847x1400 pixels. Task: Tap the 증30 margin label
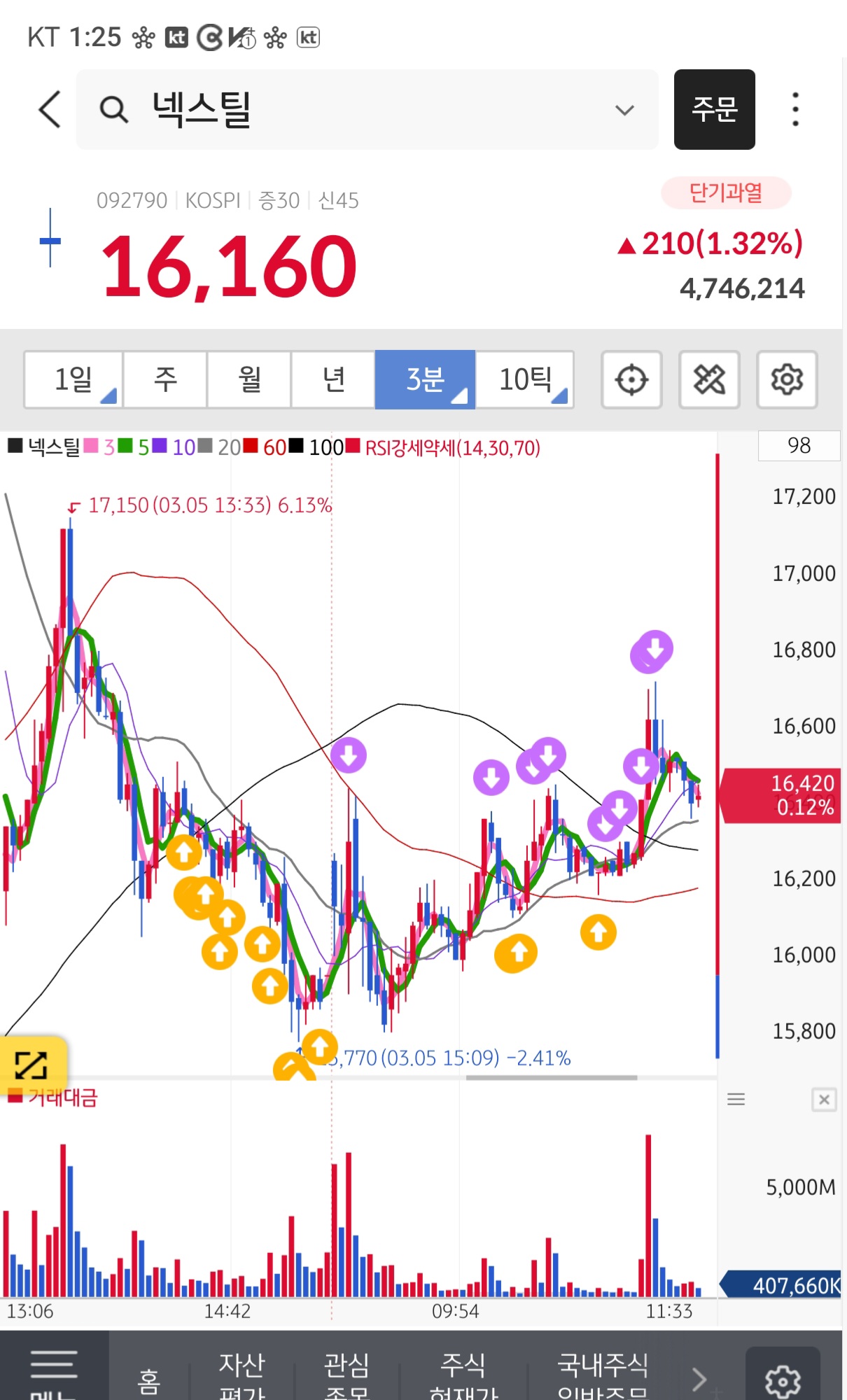tap(279, 201)
